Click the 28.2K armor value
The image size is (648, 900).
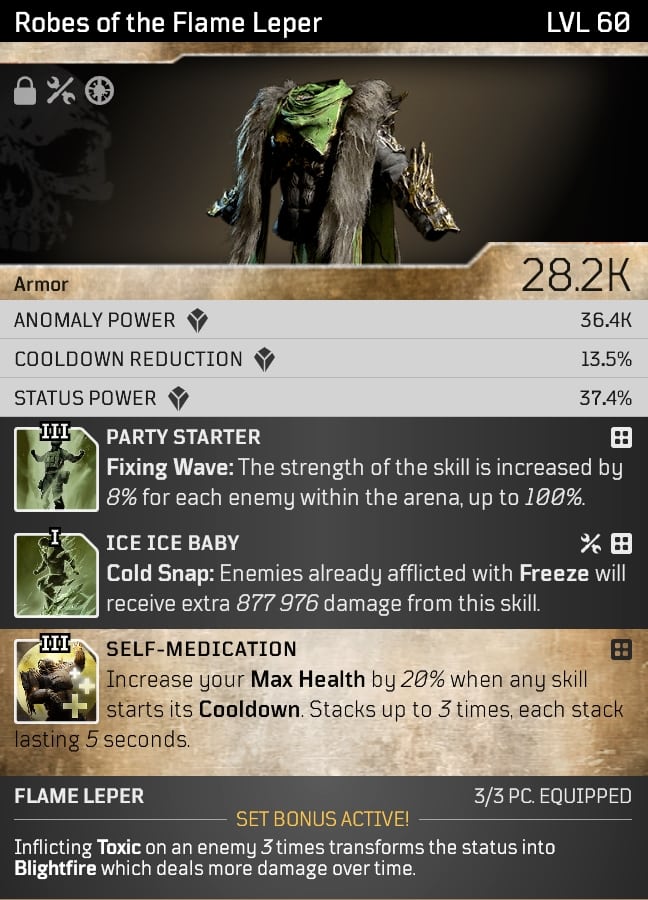coord(576,276)
